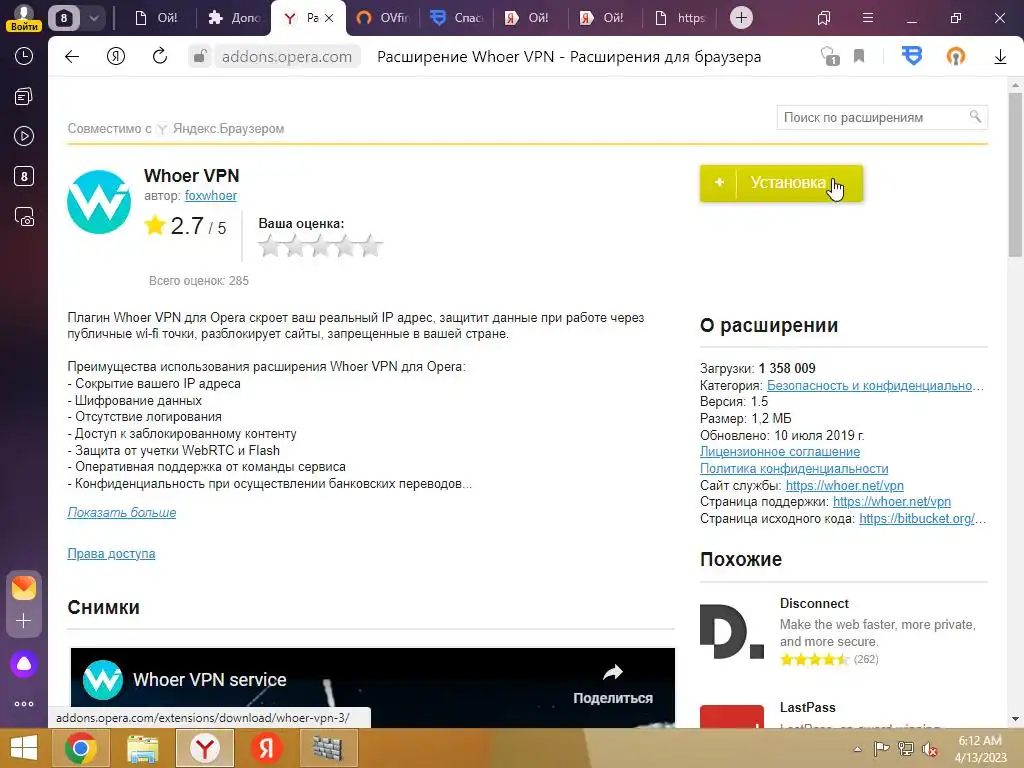
Task: Open the blue shield extension icon
Action: coord(912,56)
